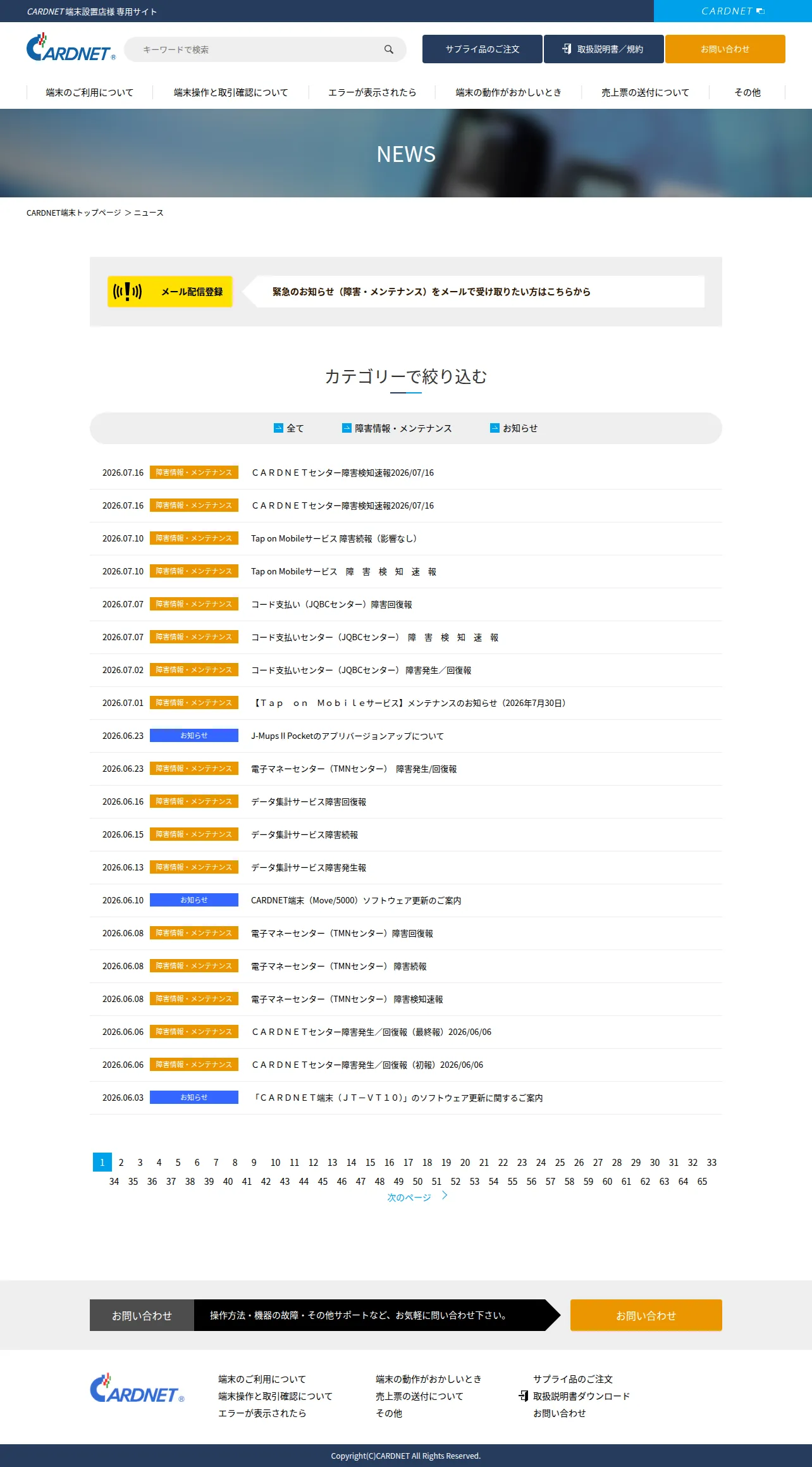
Task: Open footer link エラーが表示されたら
Action: tap(262, 1413)
